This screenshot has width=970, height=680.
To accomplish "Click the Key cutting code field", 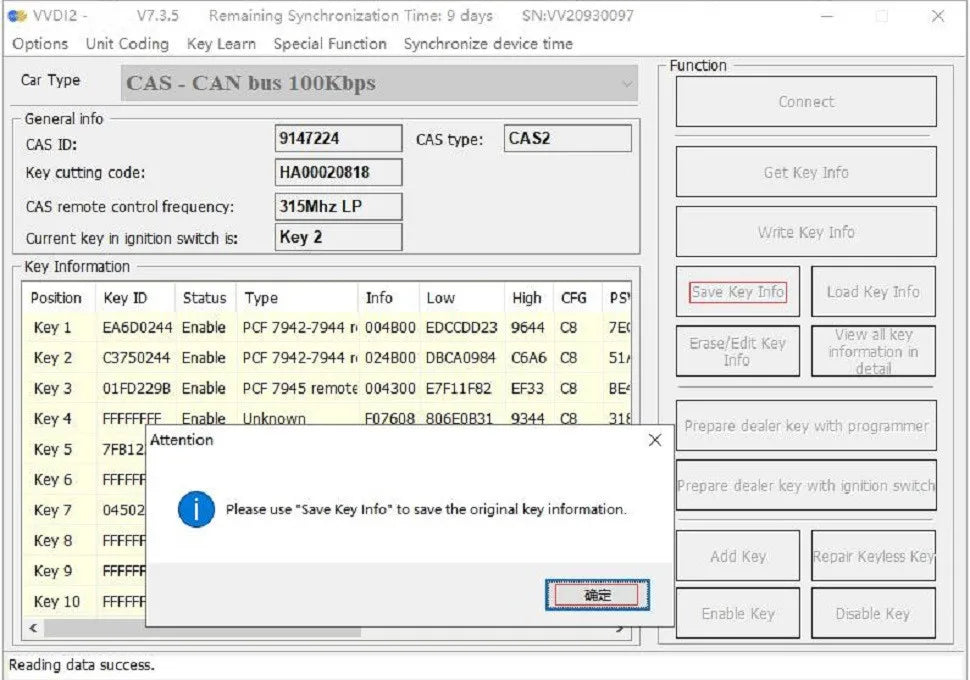I will point(338,172).
